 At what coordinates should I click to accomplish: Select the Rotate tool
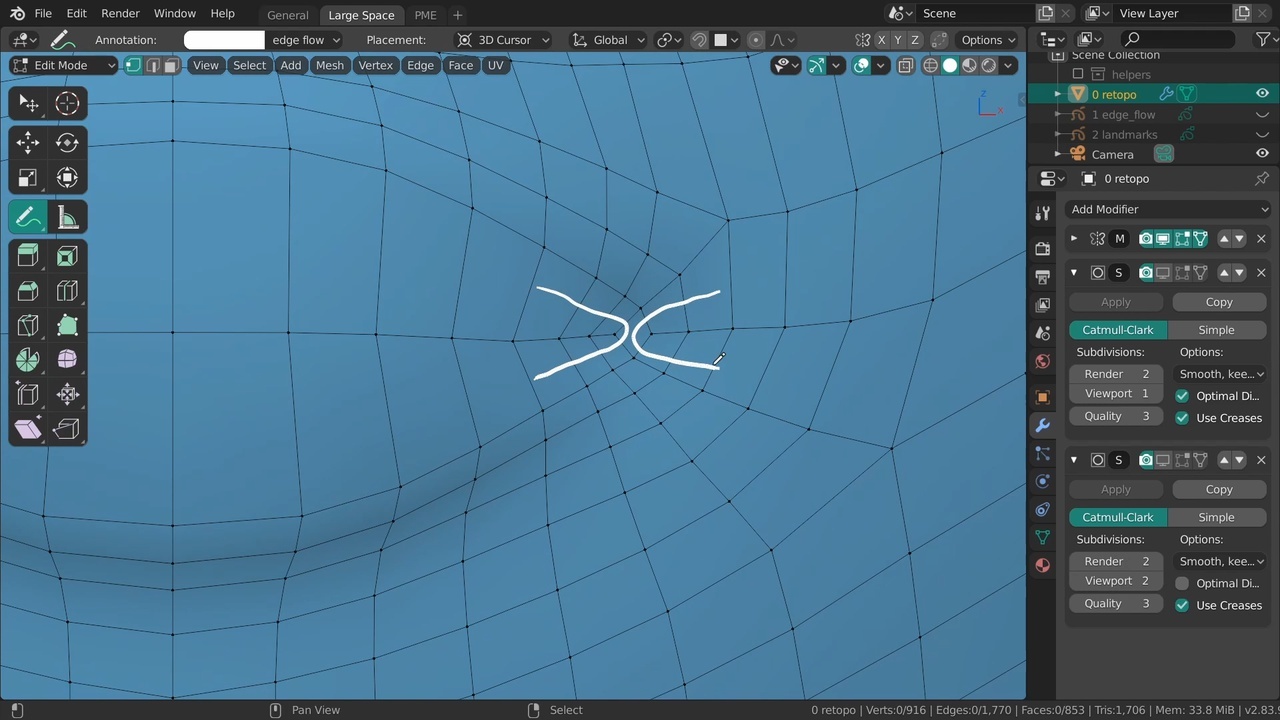pos(67,142)
